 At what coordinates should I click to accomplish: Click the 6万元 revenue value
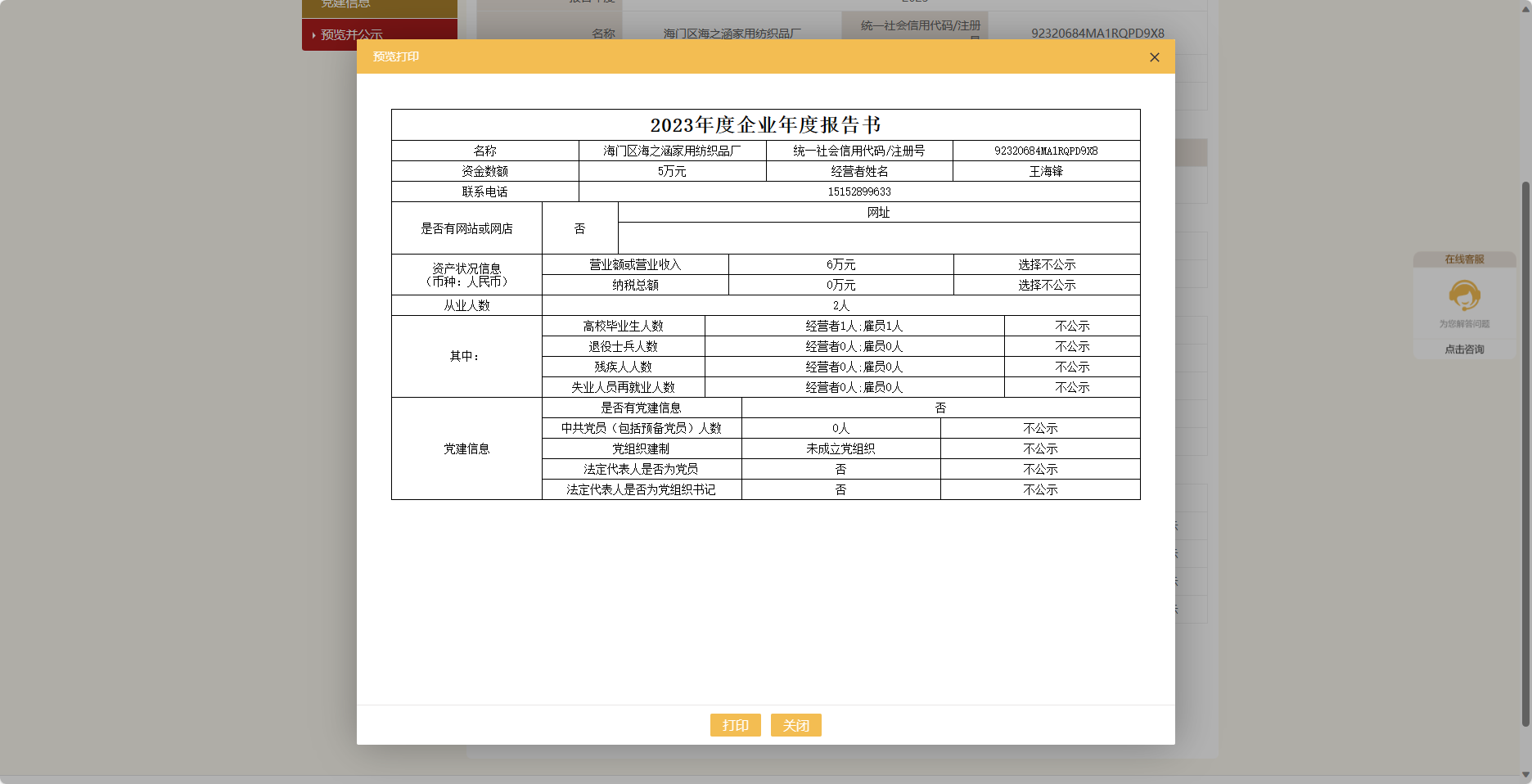pyautogui.click(x=840, y=264)
